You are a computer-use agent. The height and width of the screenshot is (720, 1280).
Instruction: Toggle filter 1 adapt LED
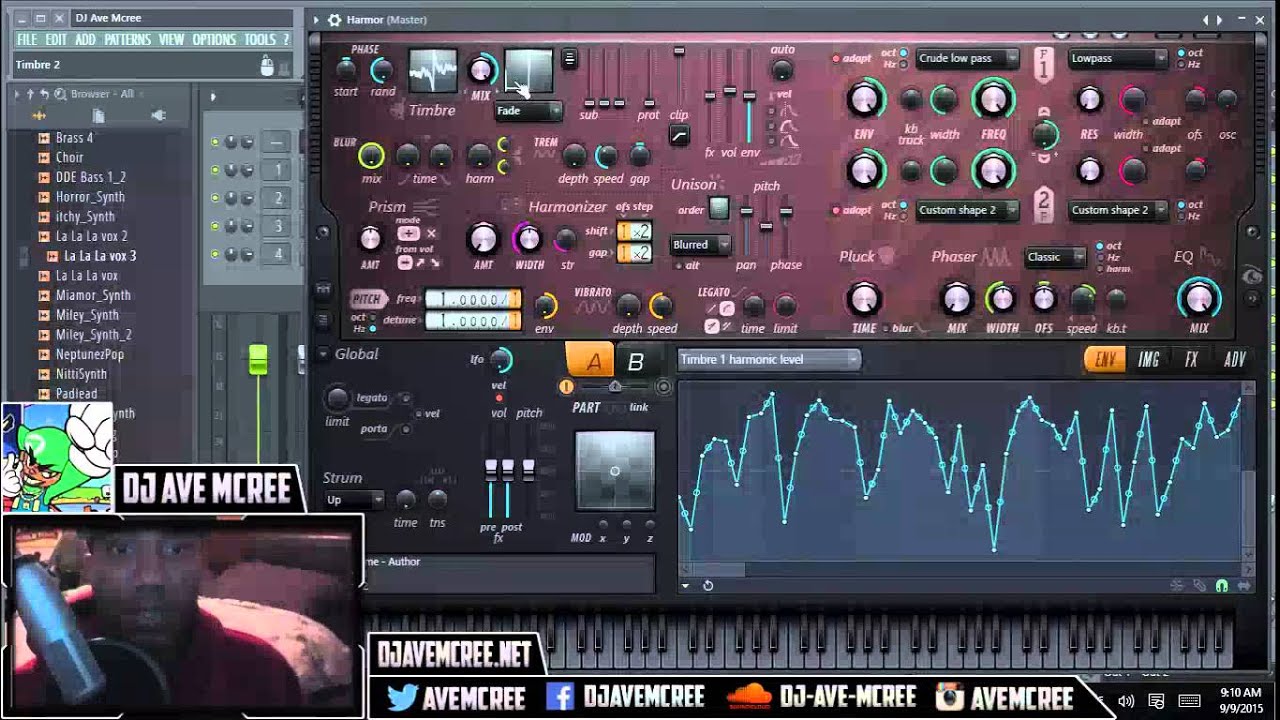tap(837, 59)
